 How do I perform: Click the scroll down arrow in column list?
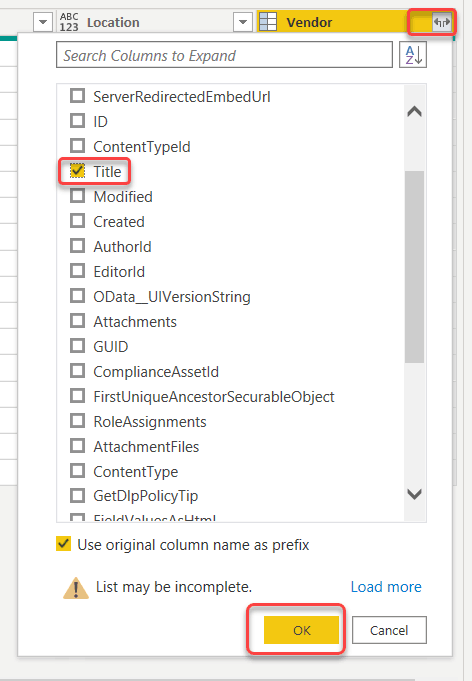coord(414,494)
